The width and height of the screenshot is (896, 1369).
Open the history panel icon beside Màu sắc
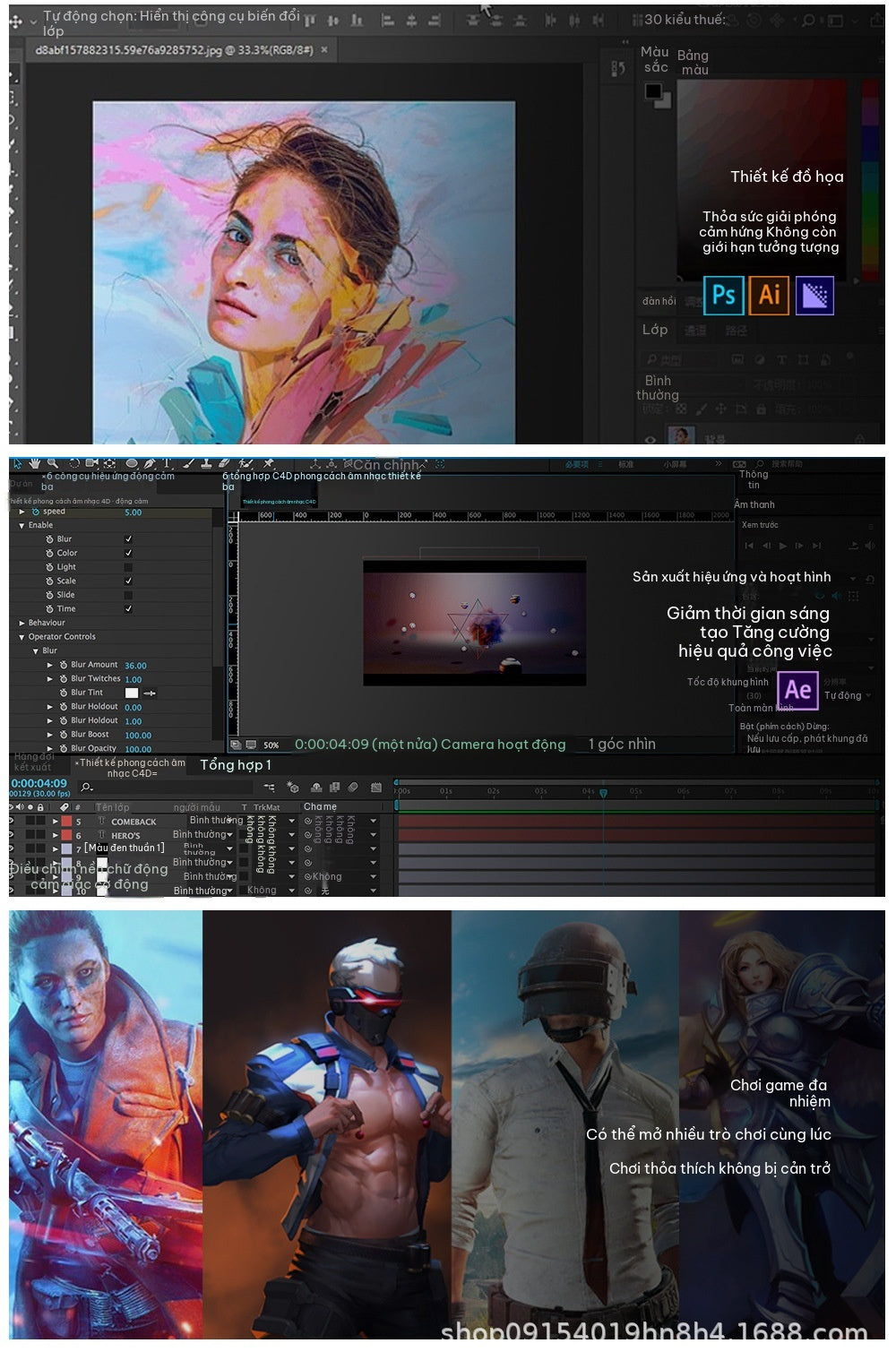[x=618, y=68]
